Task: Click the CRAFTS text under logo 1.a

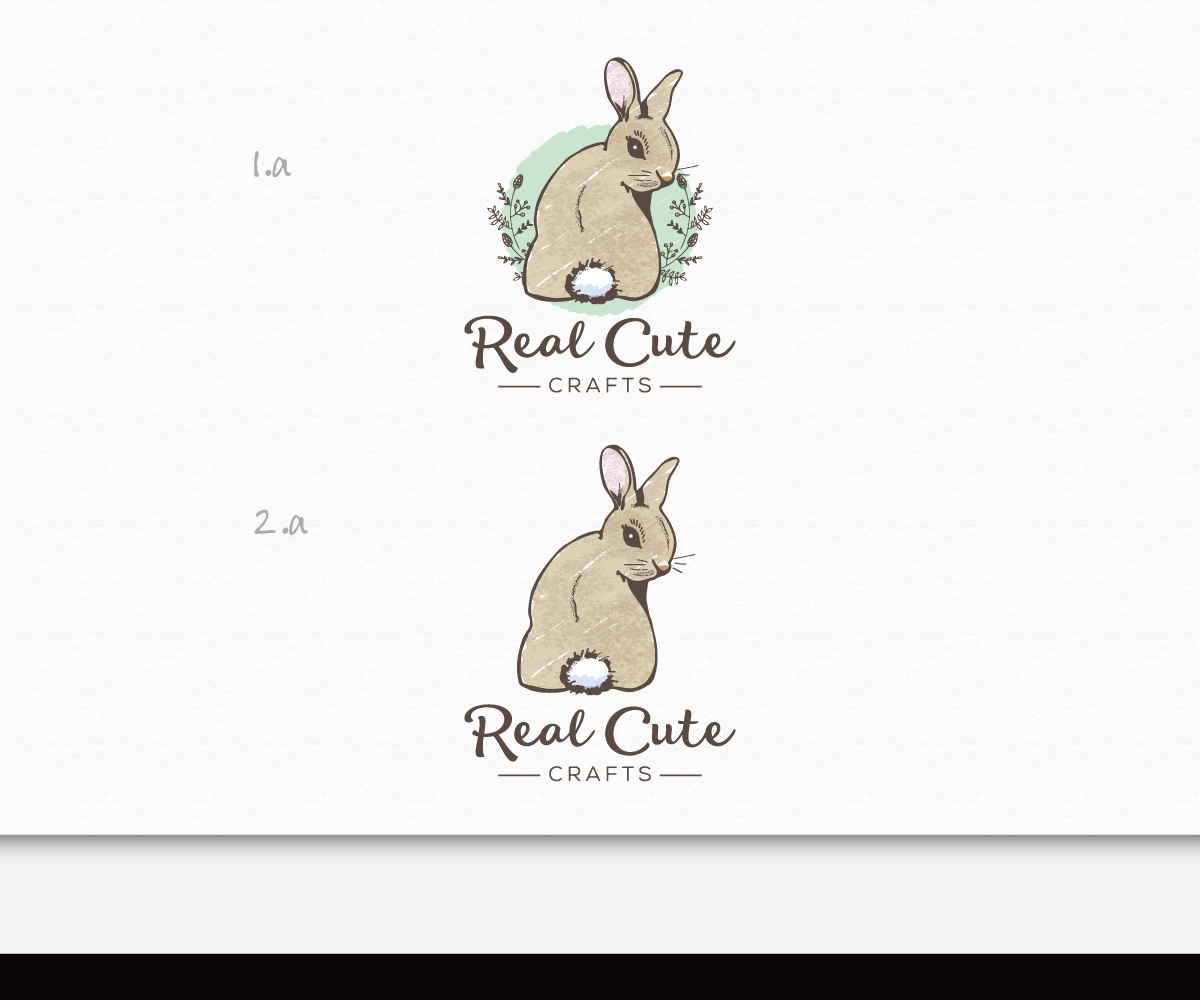Action: (x=601, y=383)
